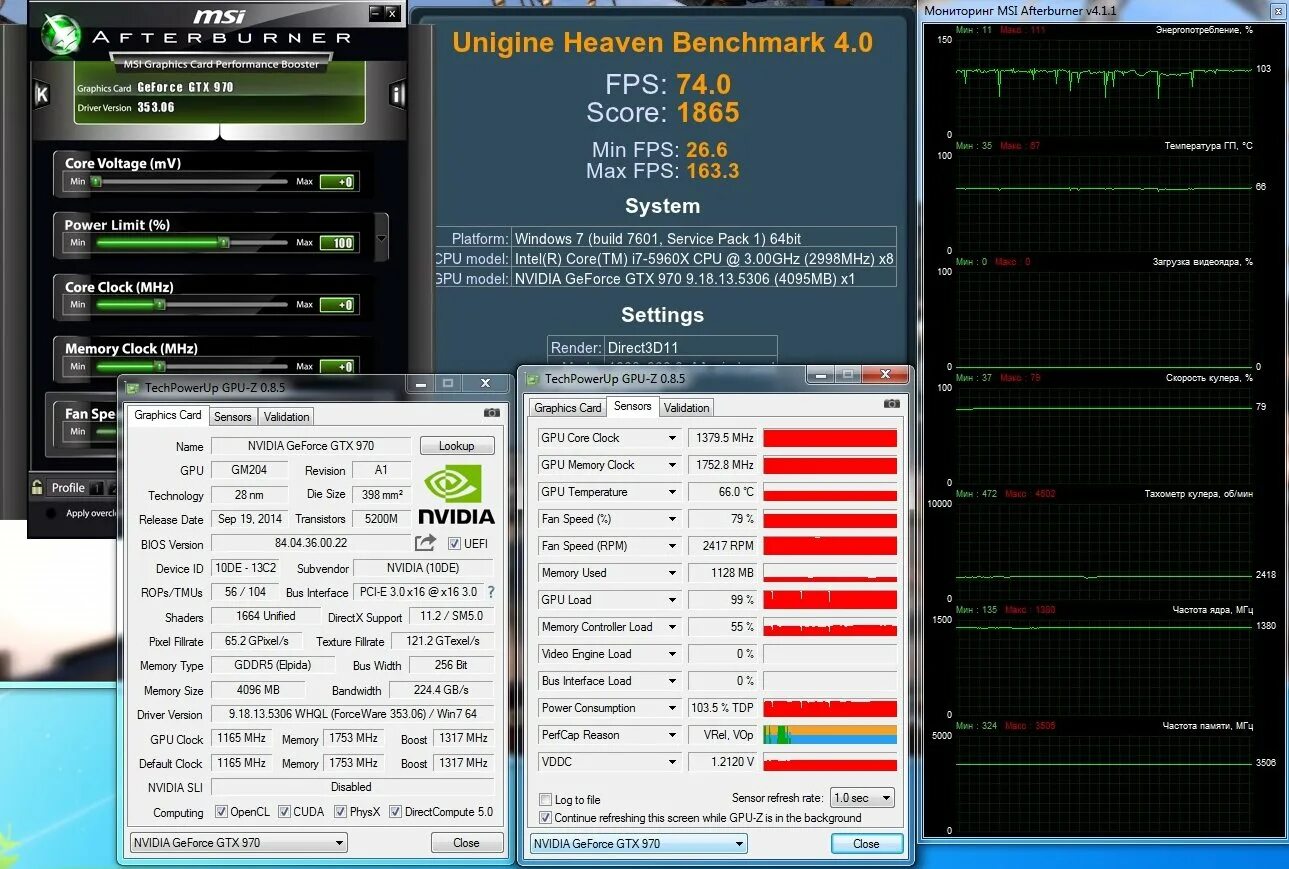Click the NVIDIA logo in GPU-Z
The width and height of the screenshot is (1289, 869).
point(456,494)
